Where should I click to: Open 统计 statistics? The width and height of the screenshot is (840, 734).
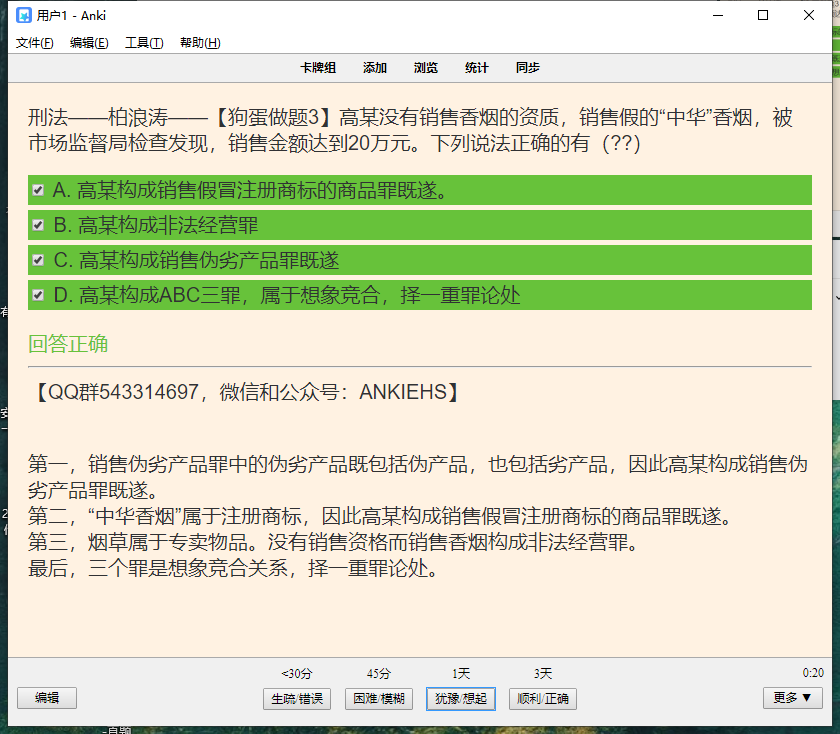coord(476,68)
